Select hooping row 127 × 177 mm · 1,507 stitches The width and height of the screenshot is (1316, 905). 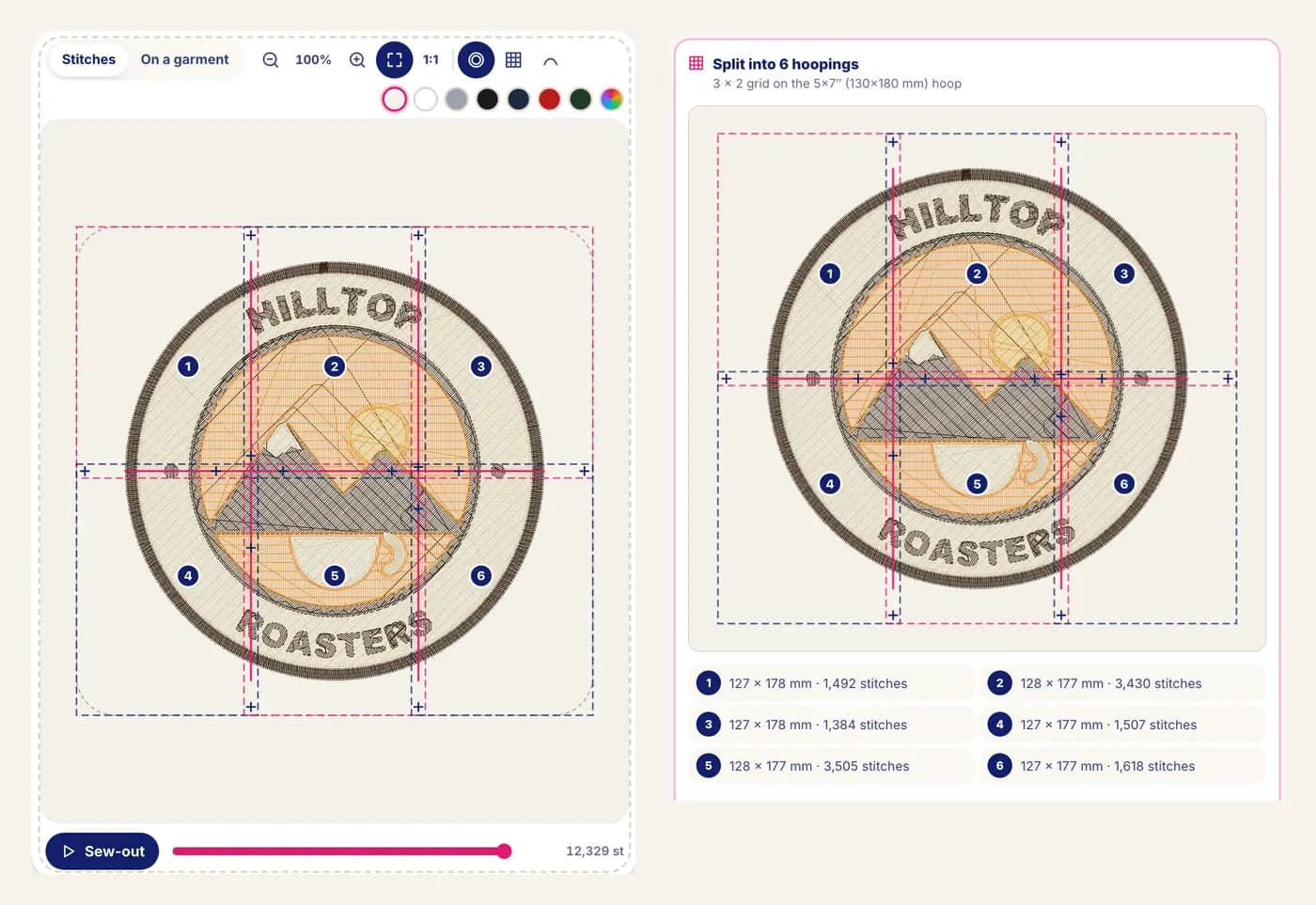[x=1123, y=725]
